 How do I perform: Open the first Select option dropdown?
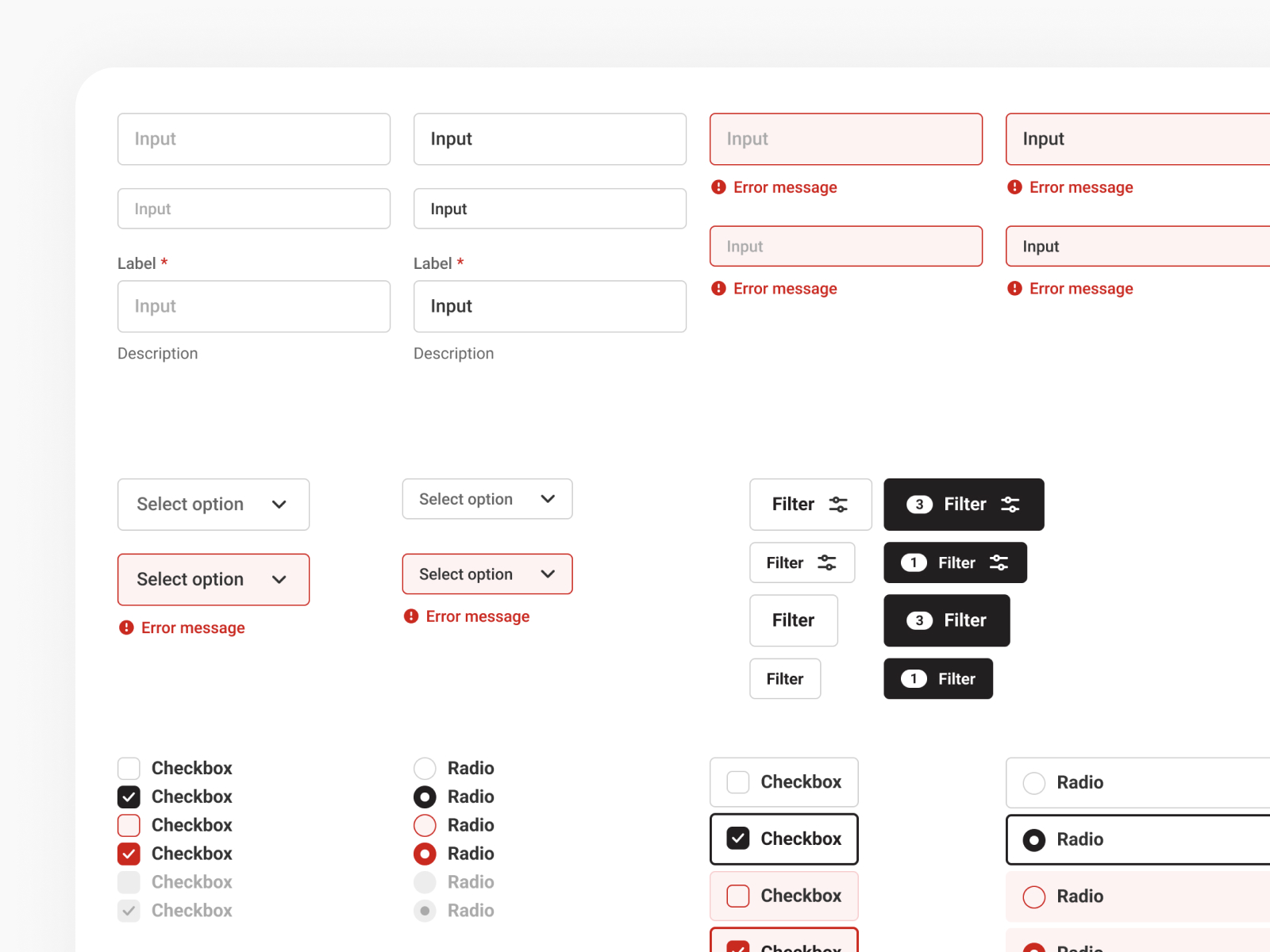[213, 505]
